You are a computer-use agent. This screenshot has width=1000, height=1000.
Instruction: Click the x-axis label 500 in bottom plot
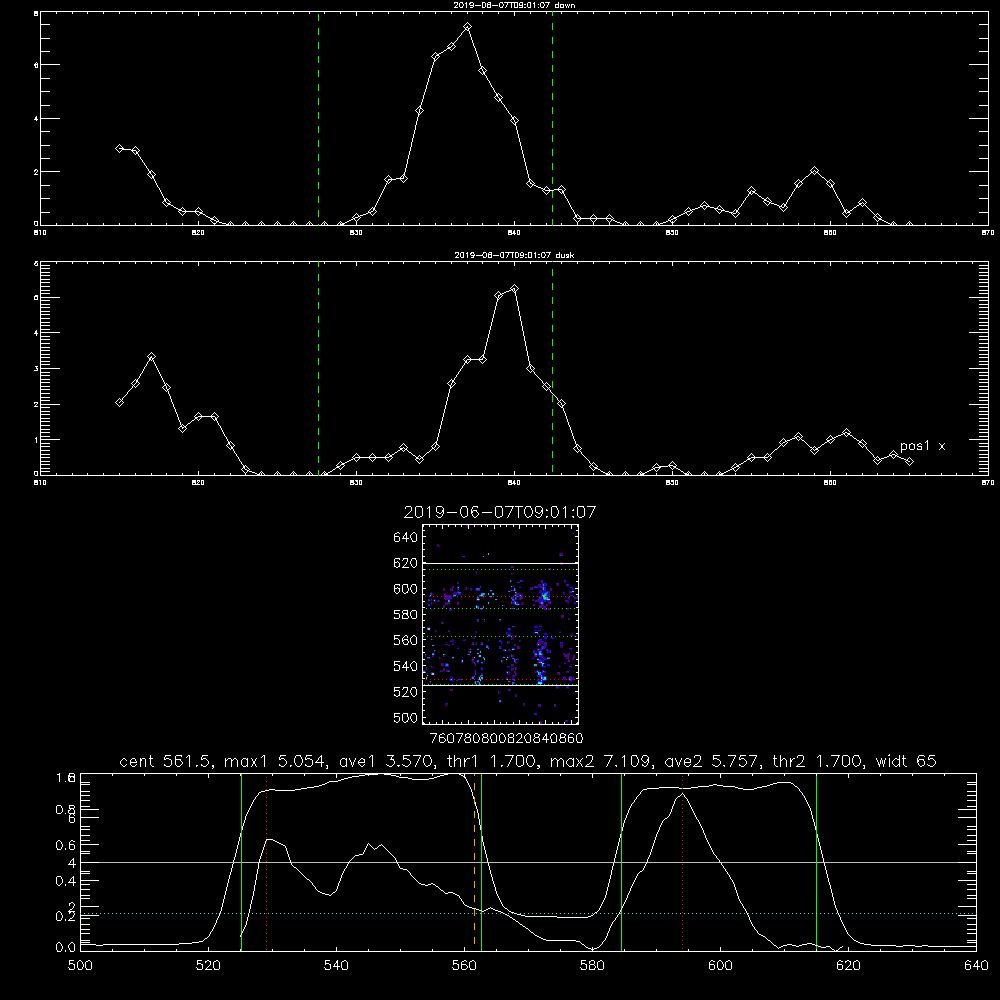80,966
